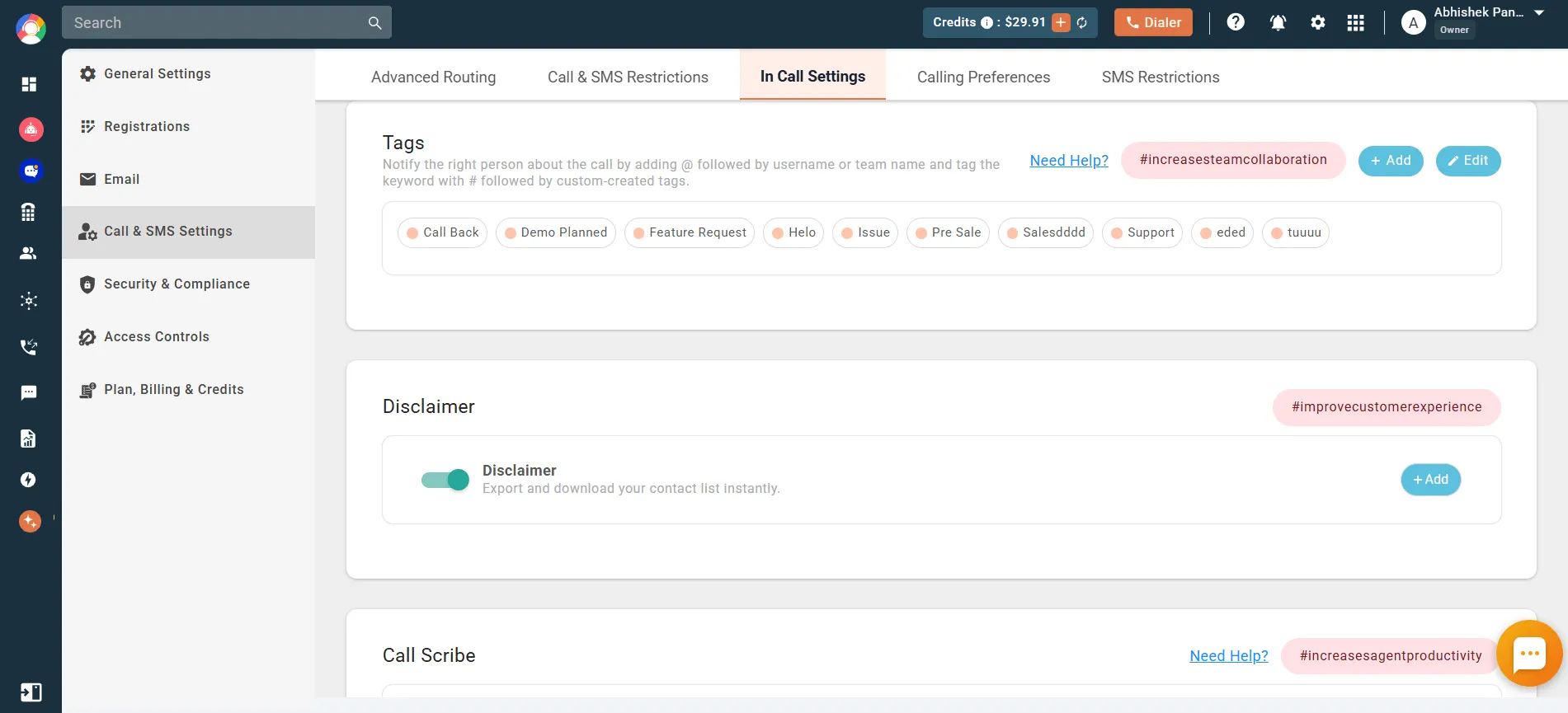
Task: Open General Settings in sidebar
Action: click(189, 73)
